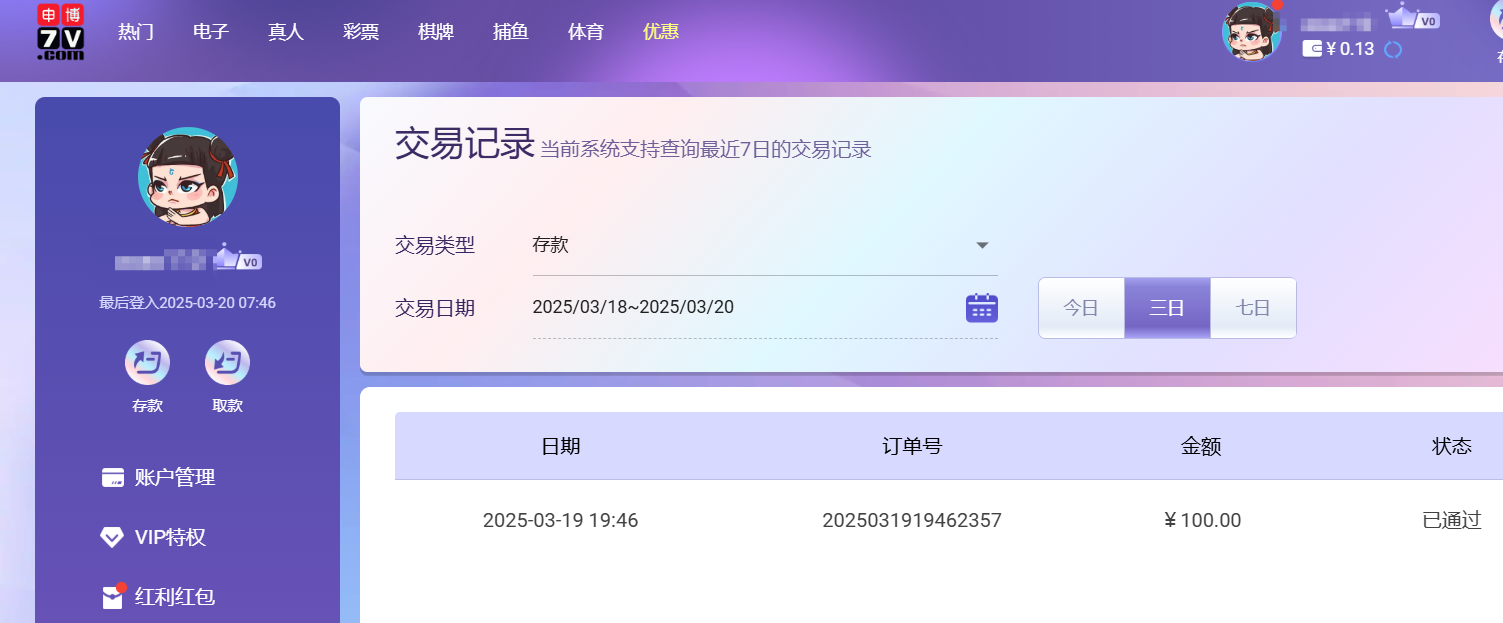The image size is (1503, 623).
Task: Open 红利红包 in the sidebar
Action: pos(175,598)
